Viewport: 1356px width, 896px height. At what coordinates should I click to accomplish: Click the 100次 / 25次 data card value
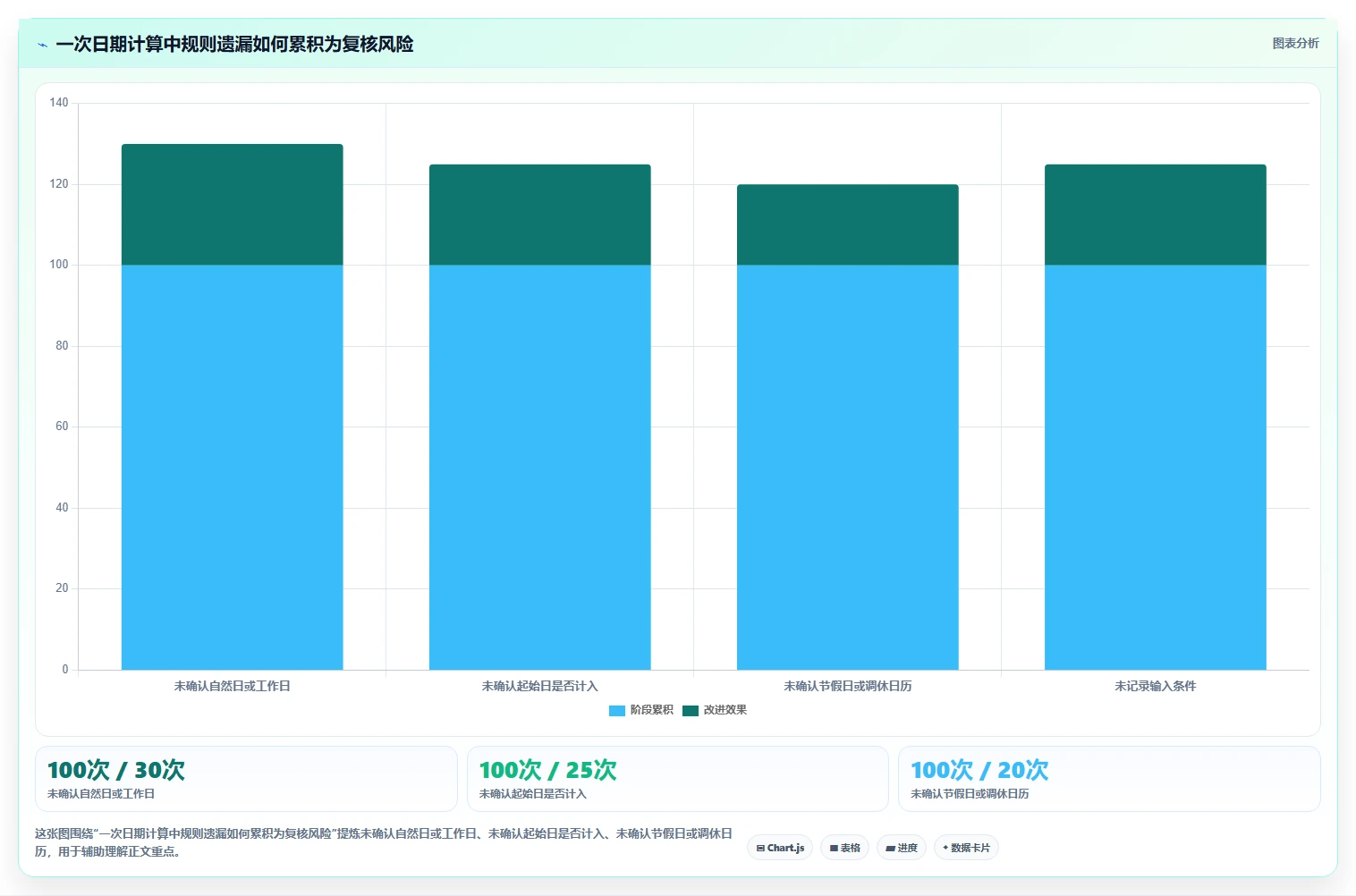click(x=547, y=770)
